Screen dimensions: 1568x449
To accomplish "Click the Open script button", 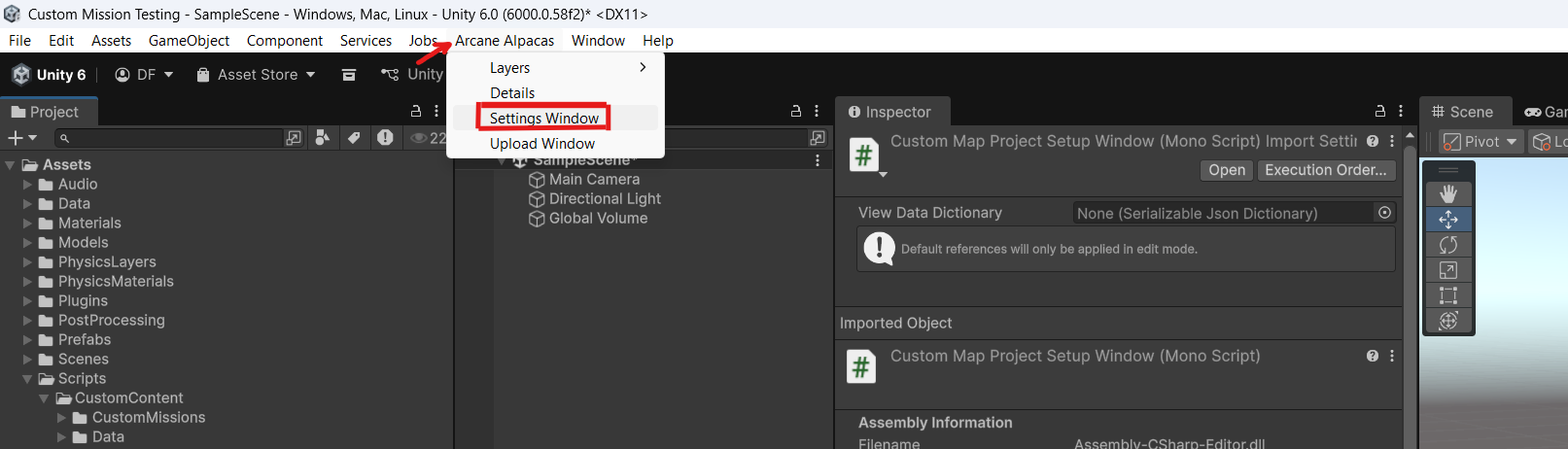I will pos(1227,170).
